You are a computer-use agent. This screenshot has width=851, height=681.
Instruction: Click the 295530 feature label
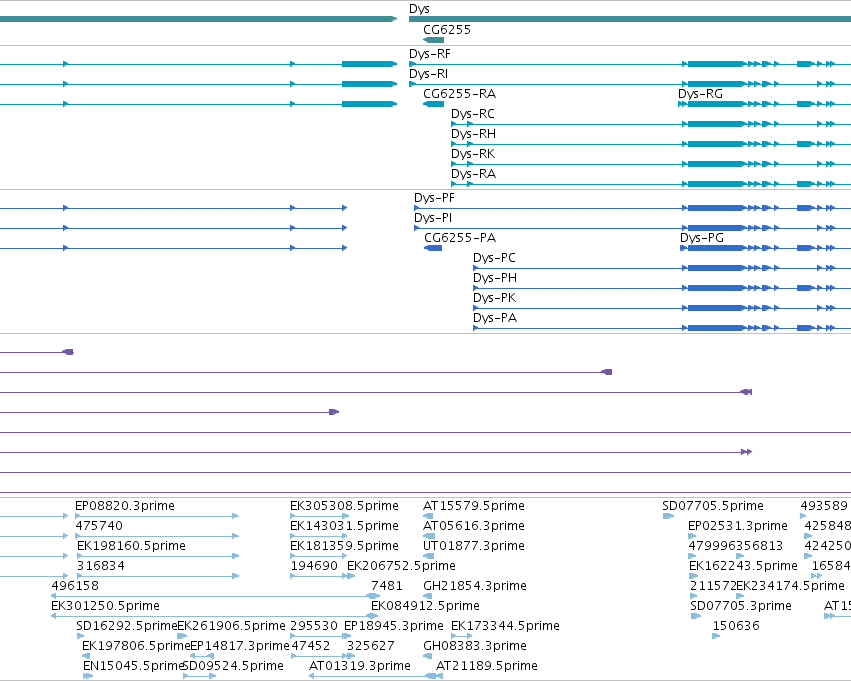pyautogui.click(x=314, y=627)
